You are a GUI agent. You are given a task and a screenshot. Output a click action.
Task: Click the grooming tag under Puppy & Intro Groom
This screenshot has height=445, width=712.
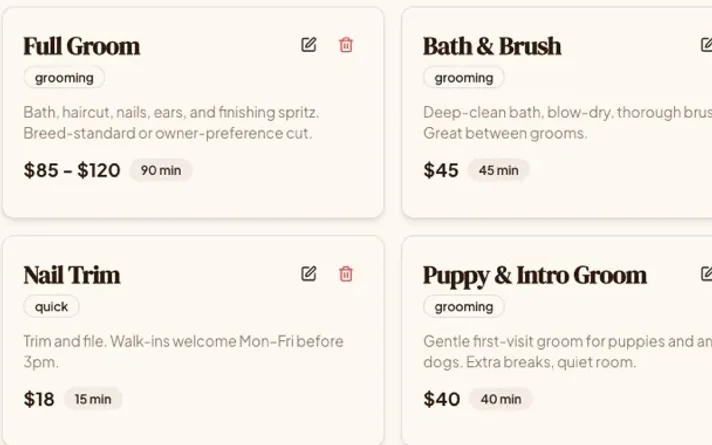pyautogui.click(x=464, y=307)
